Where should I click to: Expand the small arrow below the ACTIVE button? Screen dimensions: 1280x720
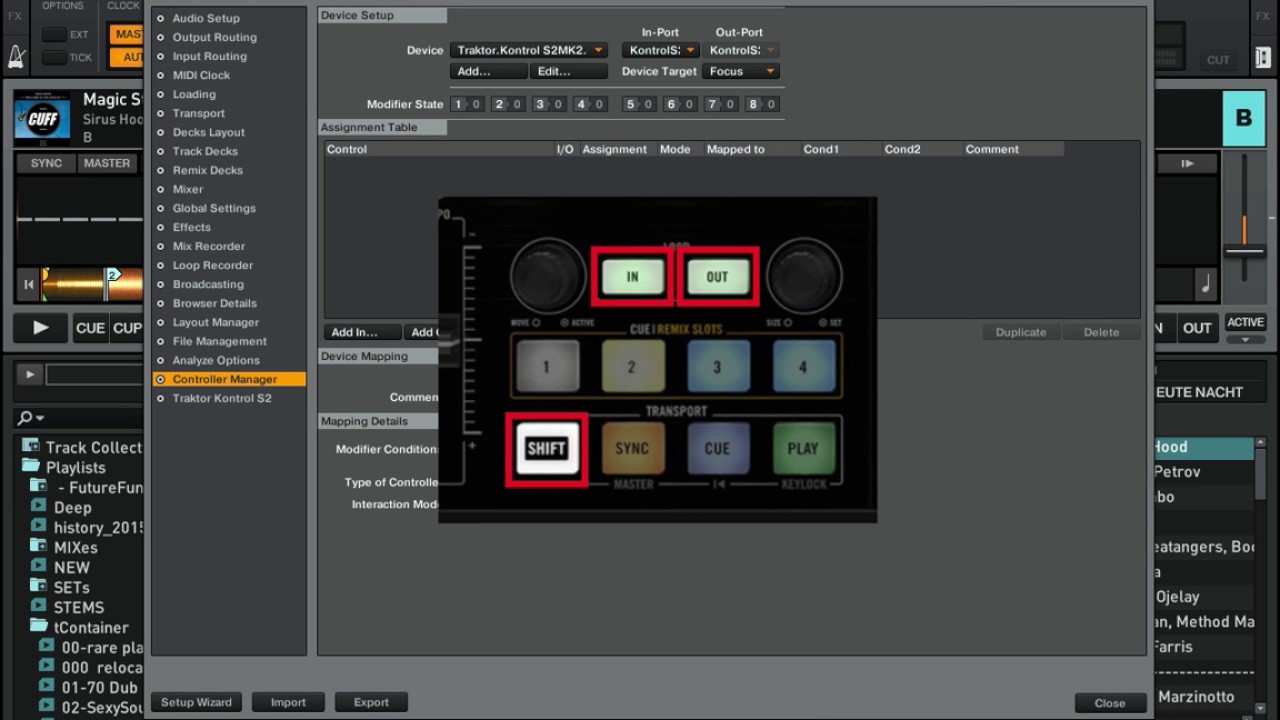point(1245,339)
